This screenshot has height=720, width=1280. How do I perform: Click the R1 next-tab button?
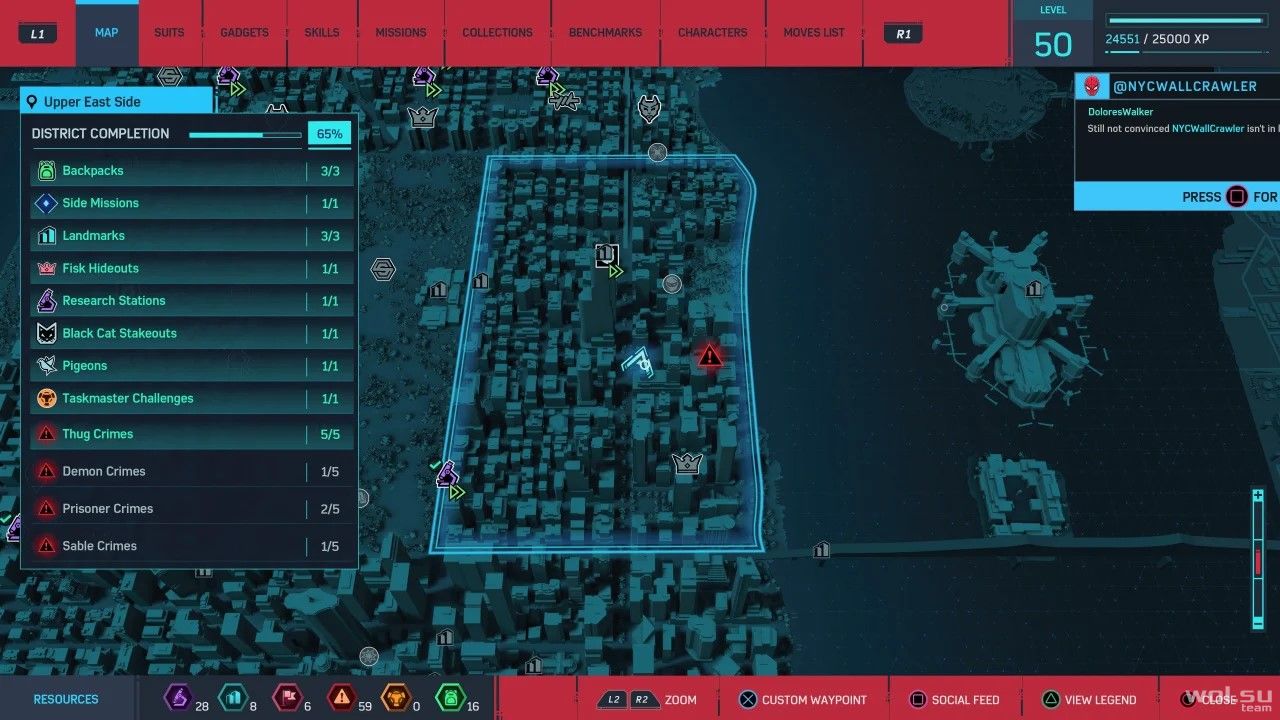(904, 34)
